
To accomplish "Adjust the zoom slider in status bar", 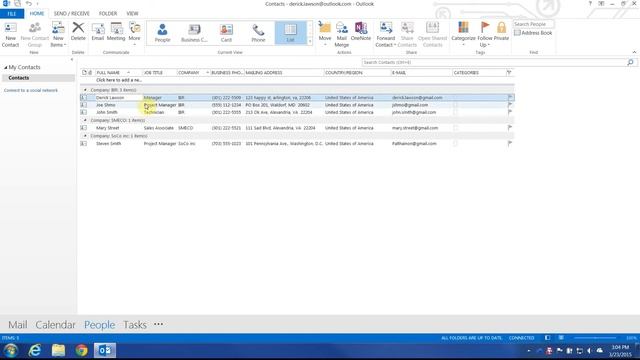I will pos(596,338).
